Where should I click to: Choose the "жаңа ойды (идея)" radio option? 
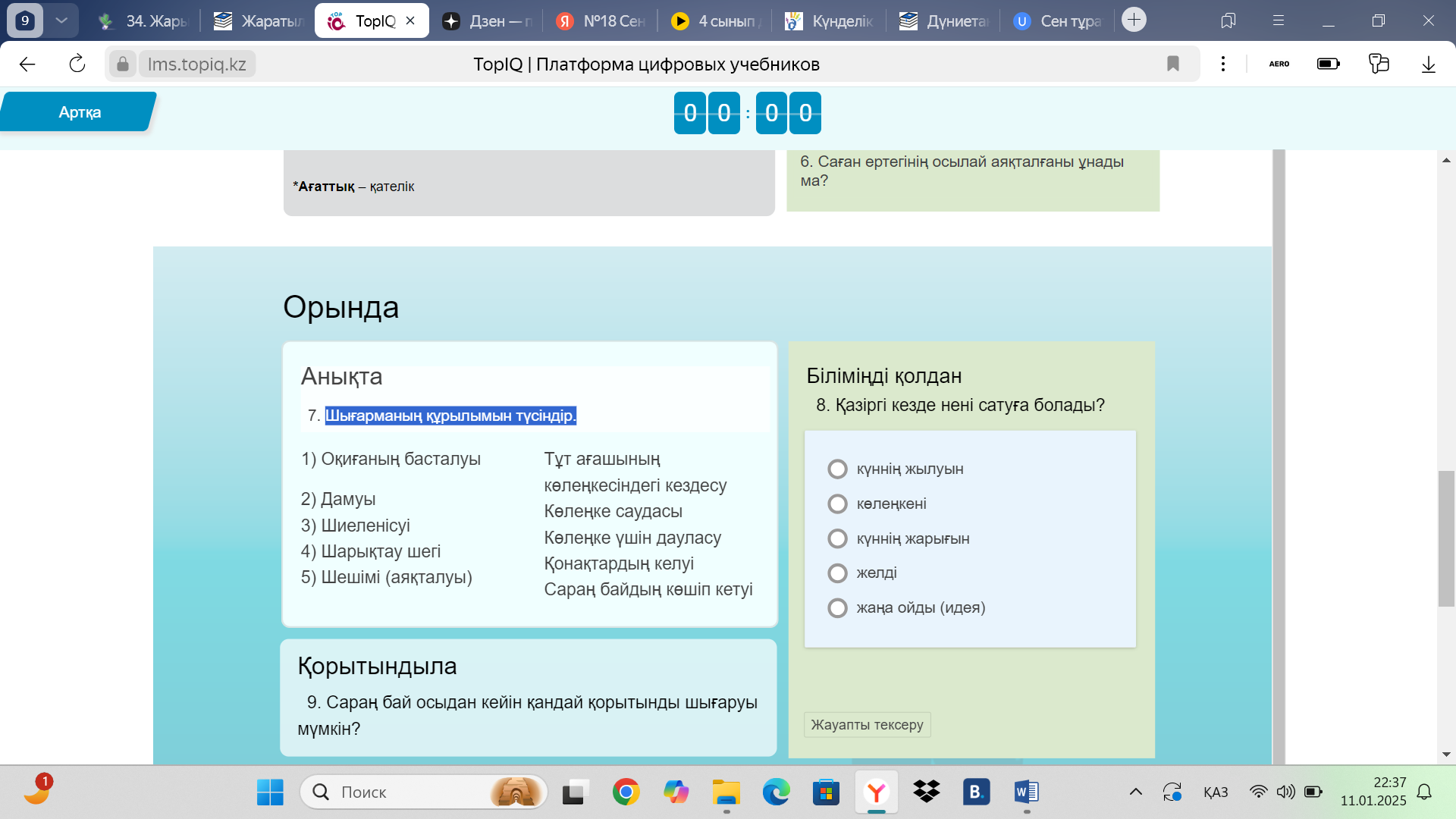[x=837, y=608]
